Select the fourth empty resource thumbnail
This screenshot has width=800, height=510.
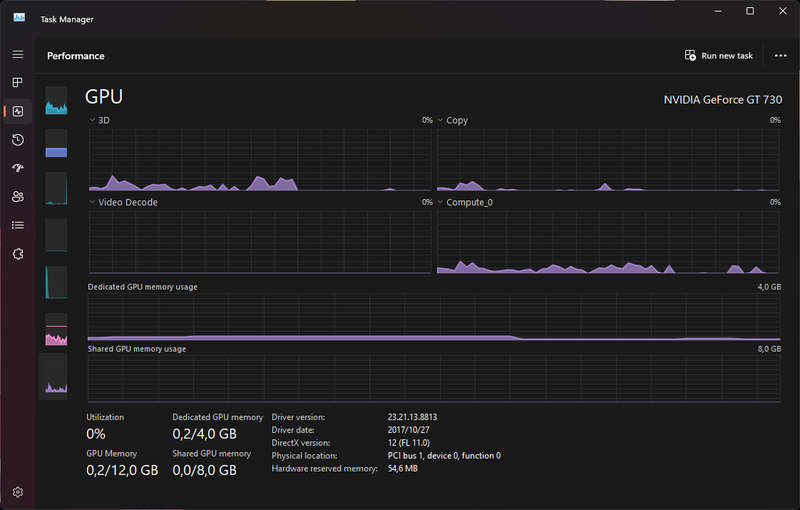tap(56, 235)
